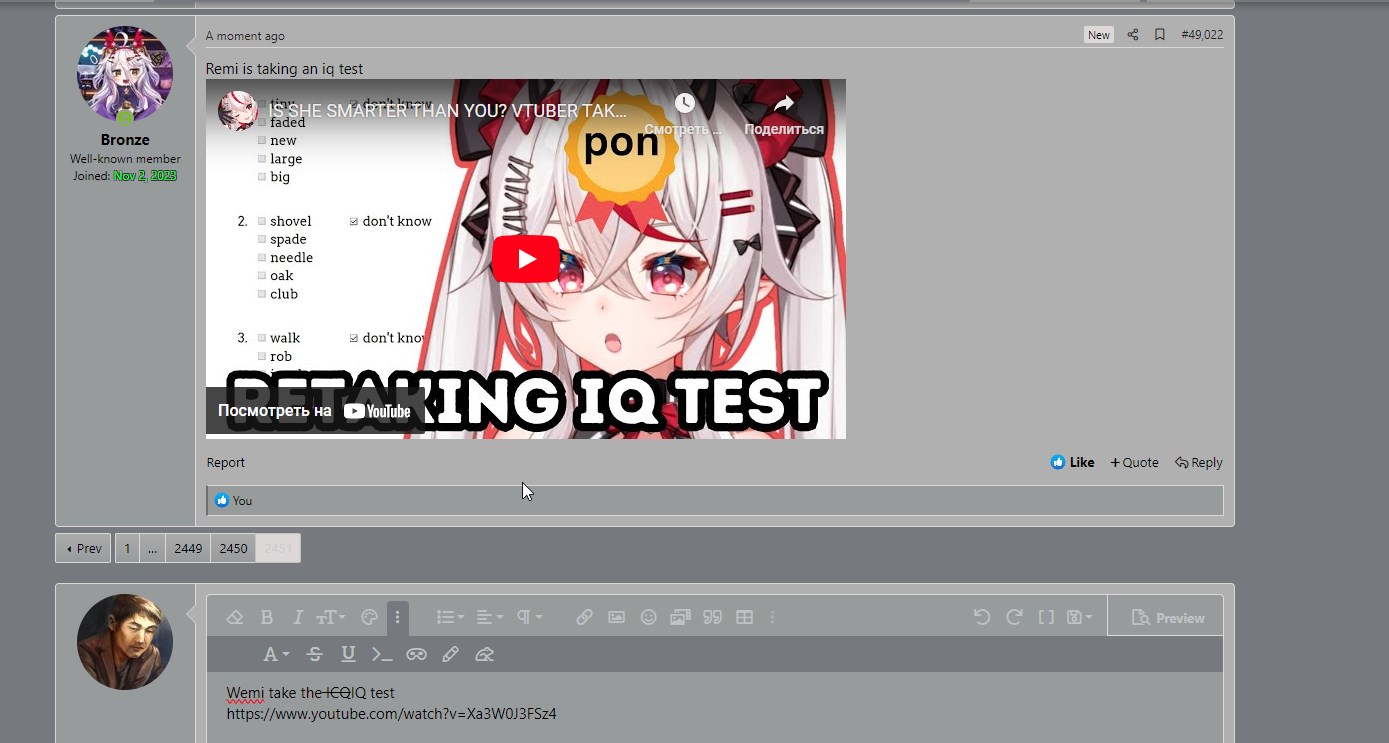Open the paragraph format dropdown
Screen dimensions: 1389x743
click(528, 618)
